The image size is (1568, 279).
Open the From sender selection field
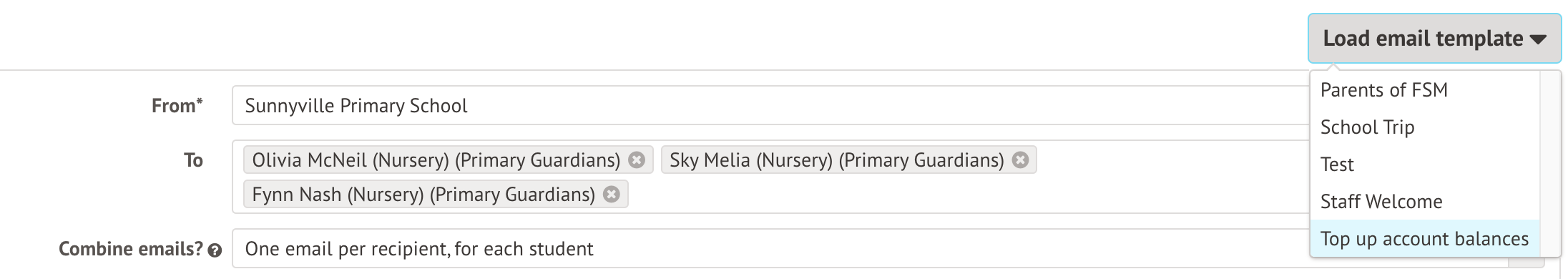pos(770,106)
